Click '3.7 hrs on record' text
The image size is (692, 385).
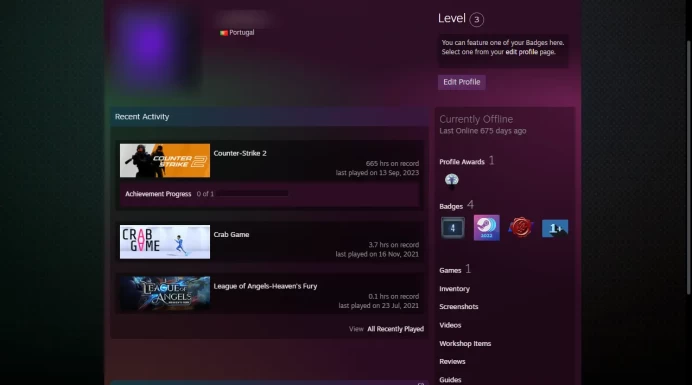[x=393, y=245]
